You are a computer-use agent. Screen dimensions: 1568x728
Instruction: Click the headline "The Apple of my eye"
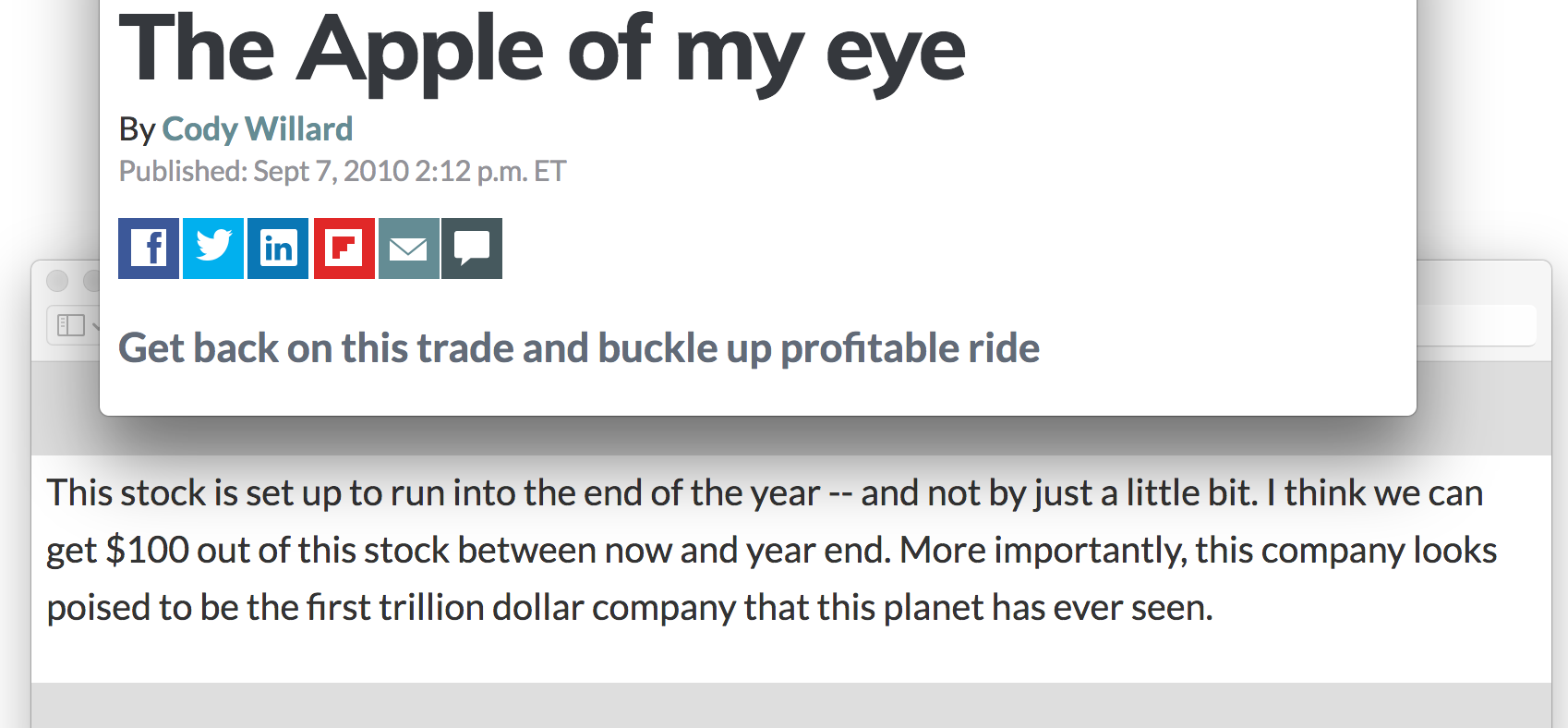pyautogui.click(x=542, y=51)
